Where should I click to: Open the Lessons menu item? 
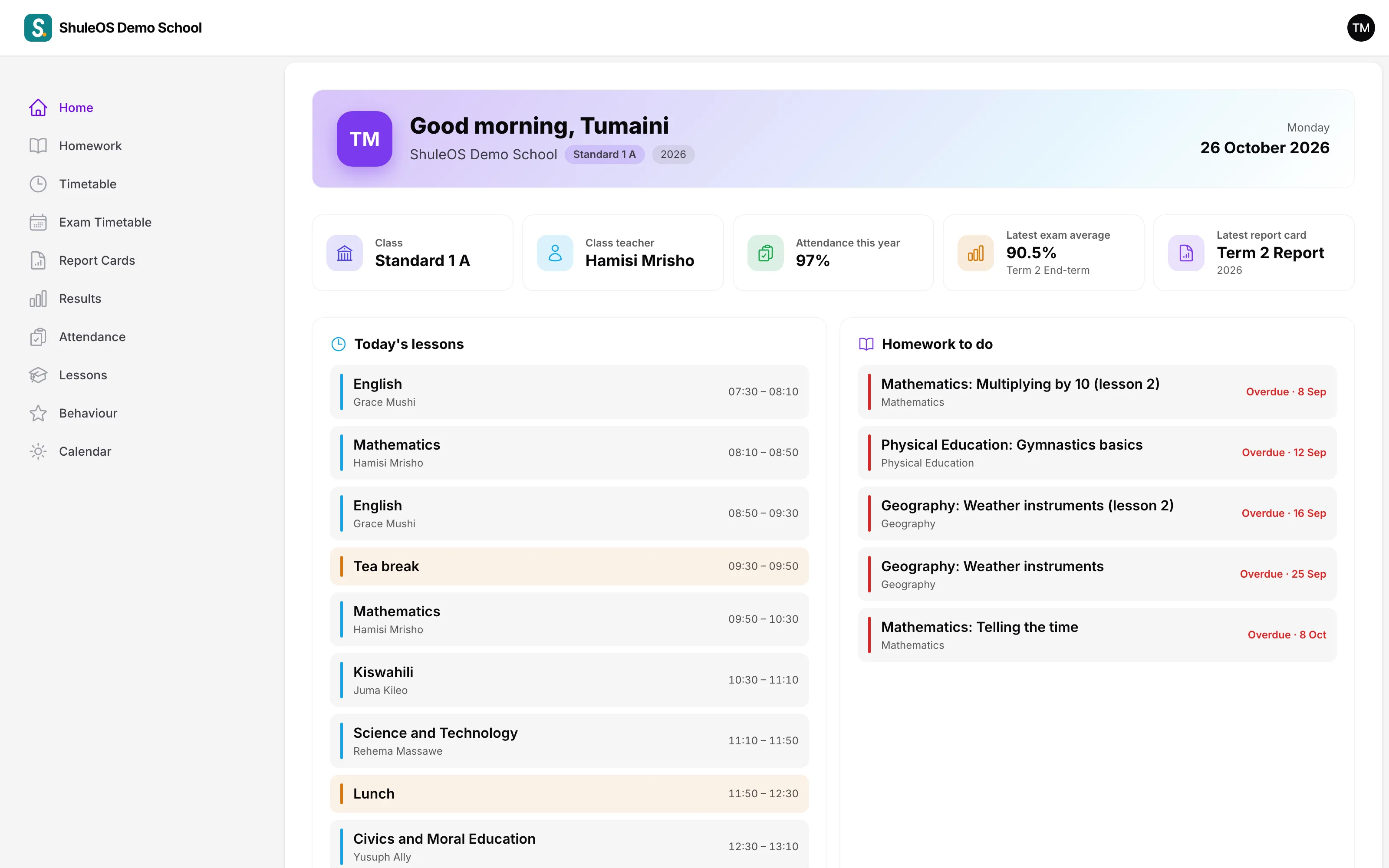(82, 375)
